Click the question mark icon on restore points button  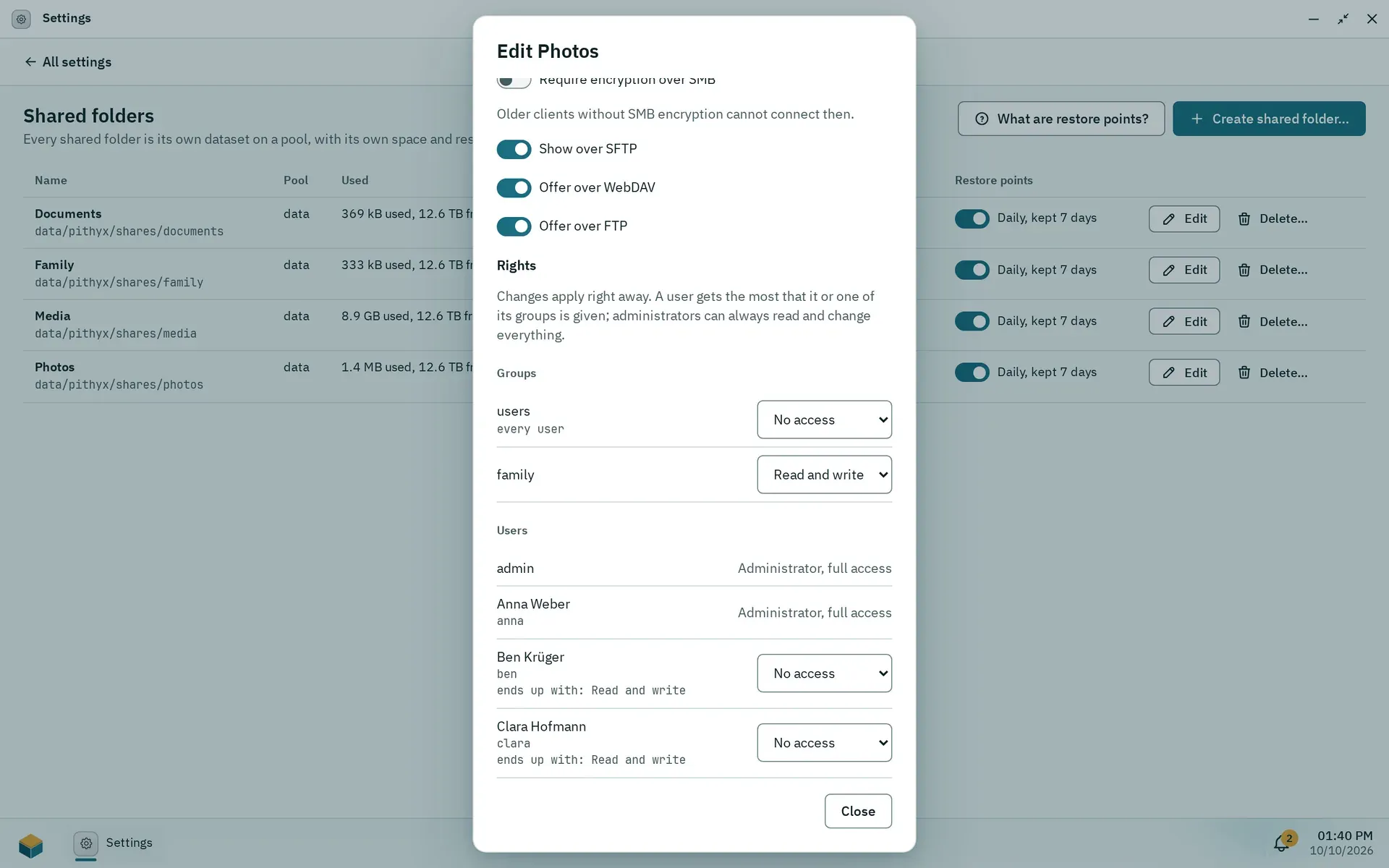click(982, 119)
